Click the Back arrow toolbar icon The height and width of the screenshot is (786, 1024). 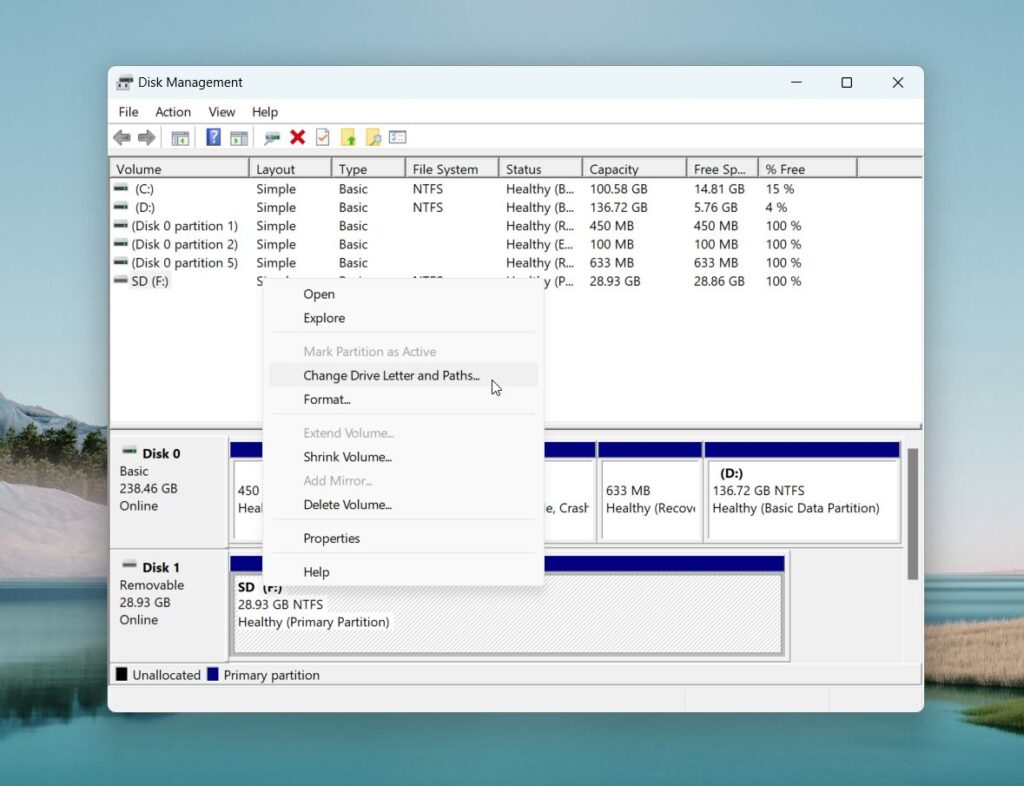pyautogui.click(x=122, y=138)
